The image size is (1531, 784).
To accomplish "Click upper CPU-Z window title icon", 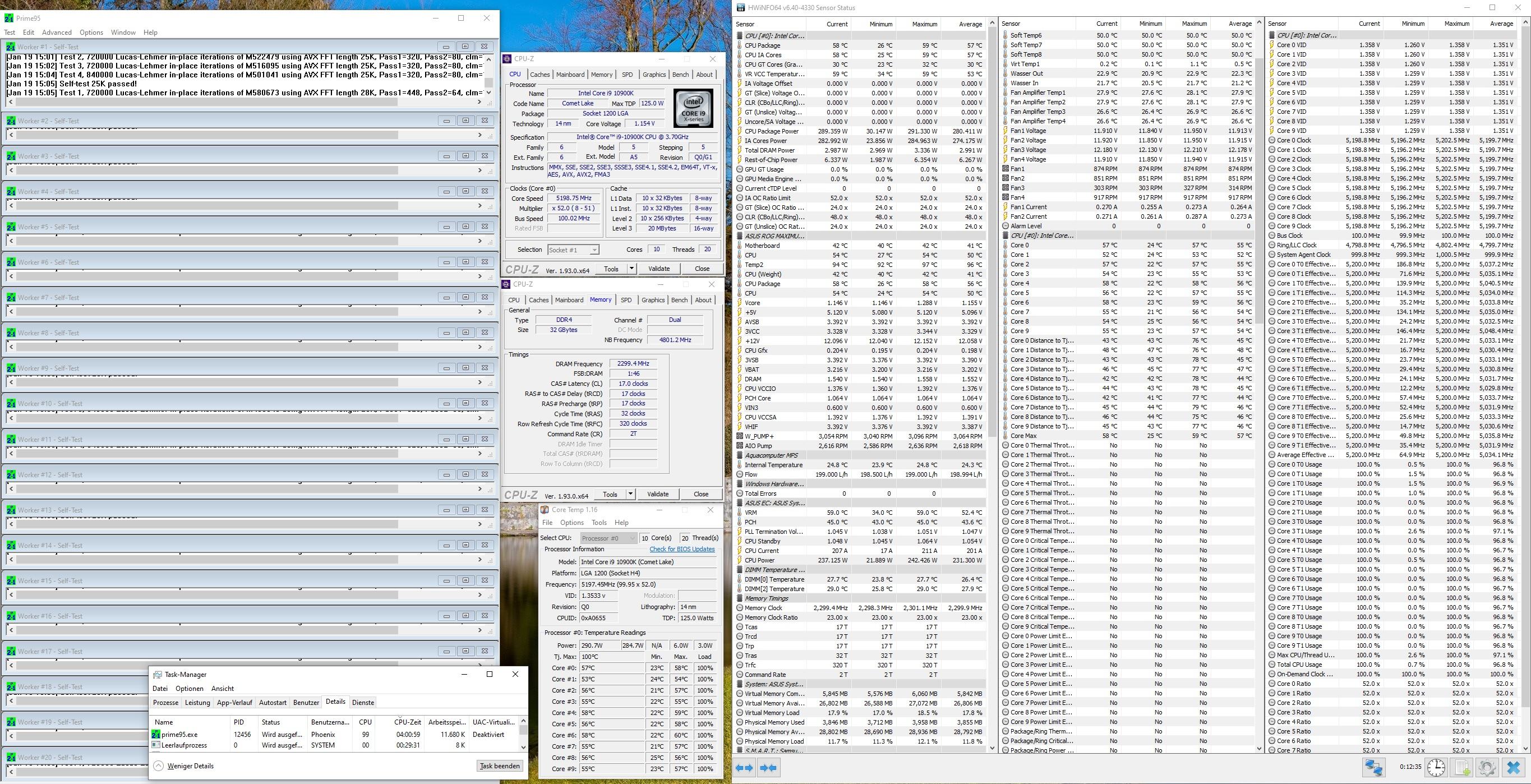I will (507, 59).
